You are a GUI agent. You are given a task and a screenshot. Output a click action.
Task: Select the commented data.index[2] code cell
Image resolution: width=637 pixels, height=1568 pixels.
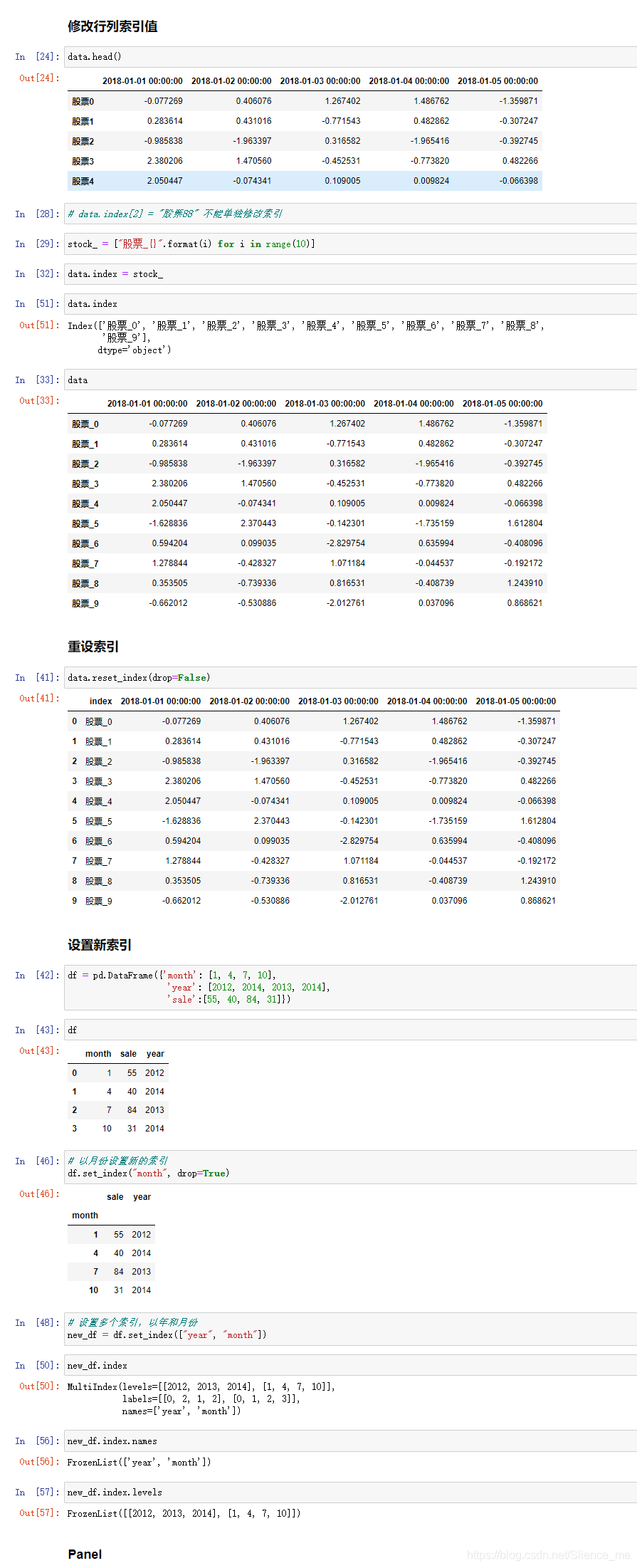350,214
